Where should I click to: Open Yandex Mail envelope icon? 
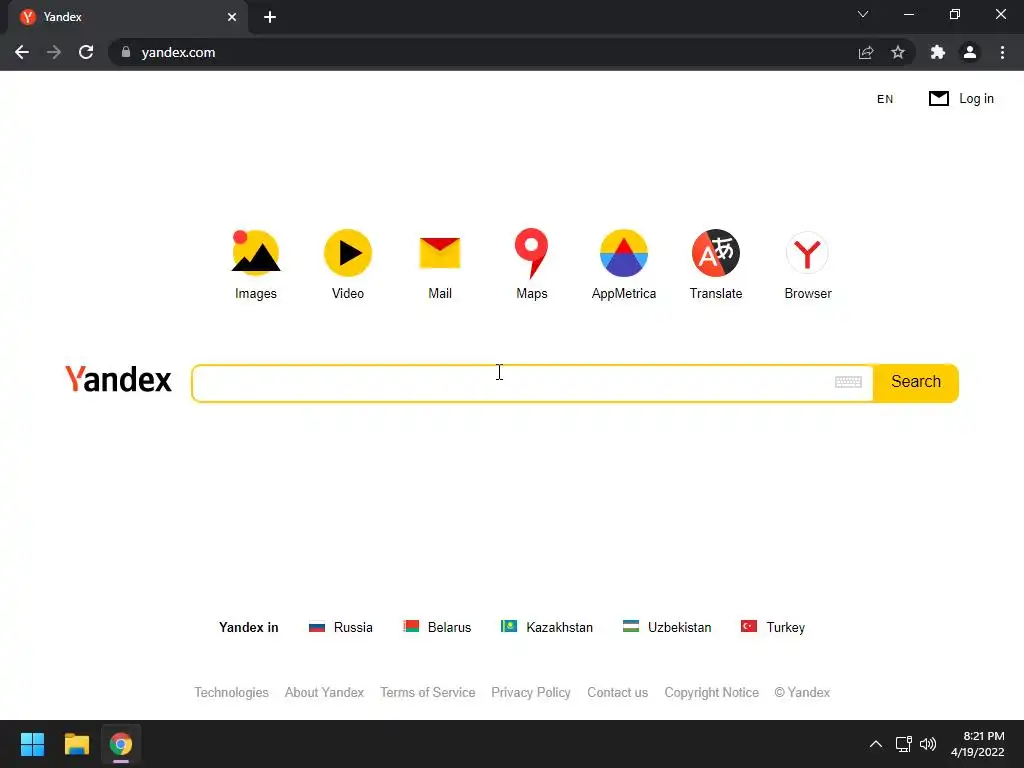(440, 252)
